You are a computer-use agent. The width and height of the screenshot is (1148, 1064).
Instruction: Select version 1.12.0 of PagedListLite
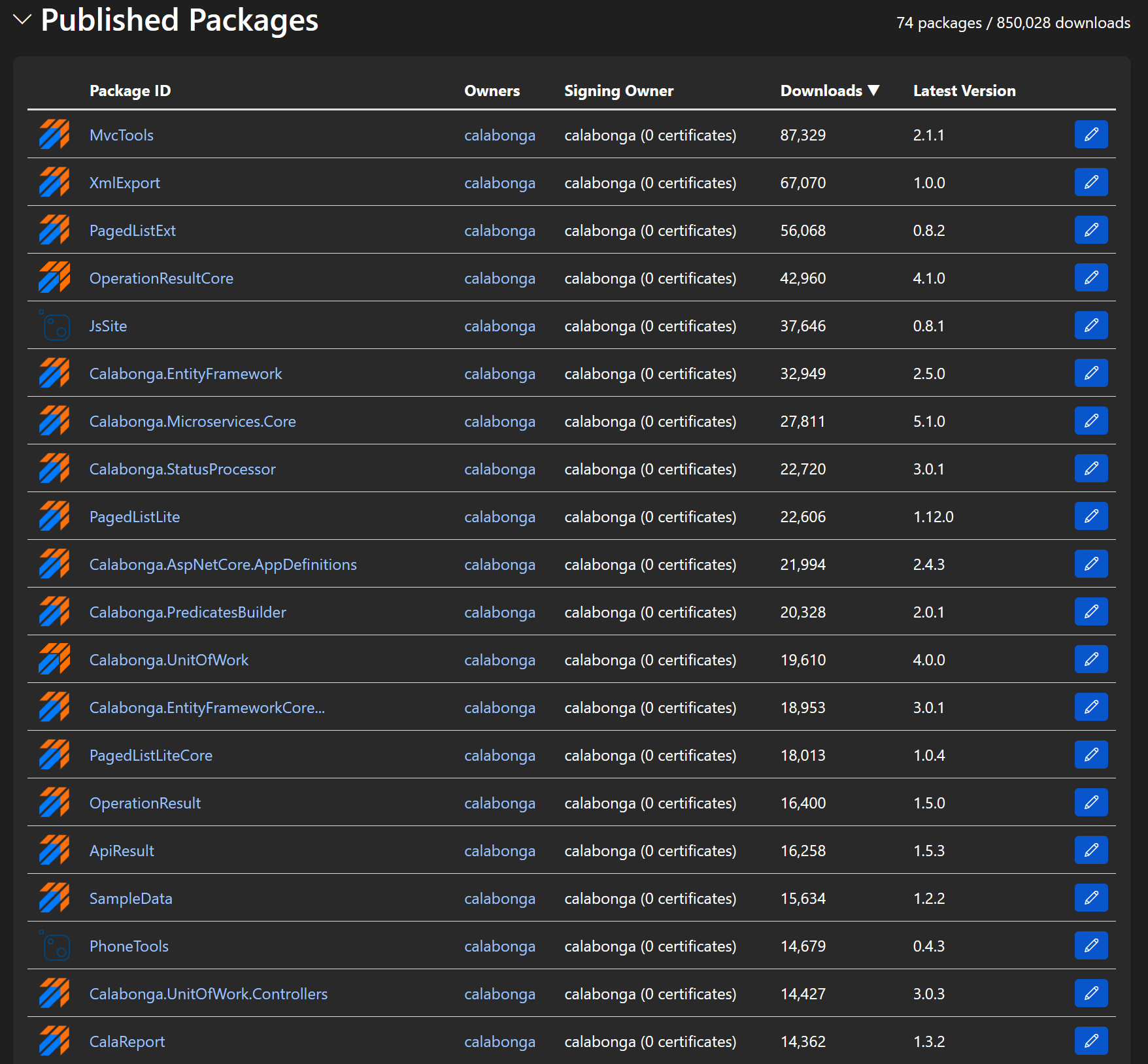pyautogui.click(x=934, y=517)
